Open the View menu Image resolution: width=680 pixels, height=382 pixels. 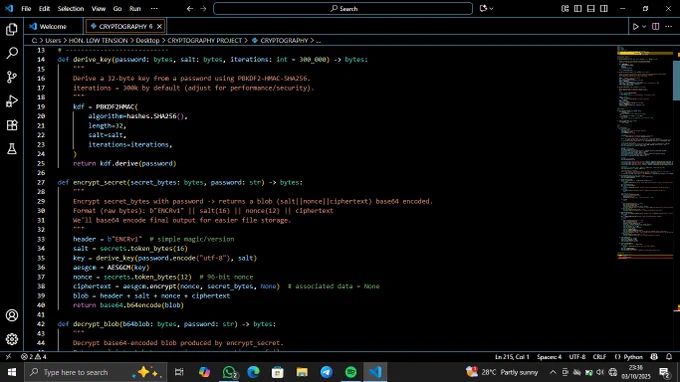coord(98,8)
